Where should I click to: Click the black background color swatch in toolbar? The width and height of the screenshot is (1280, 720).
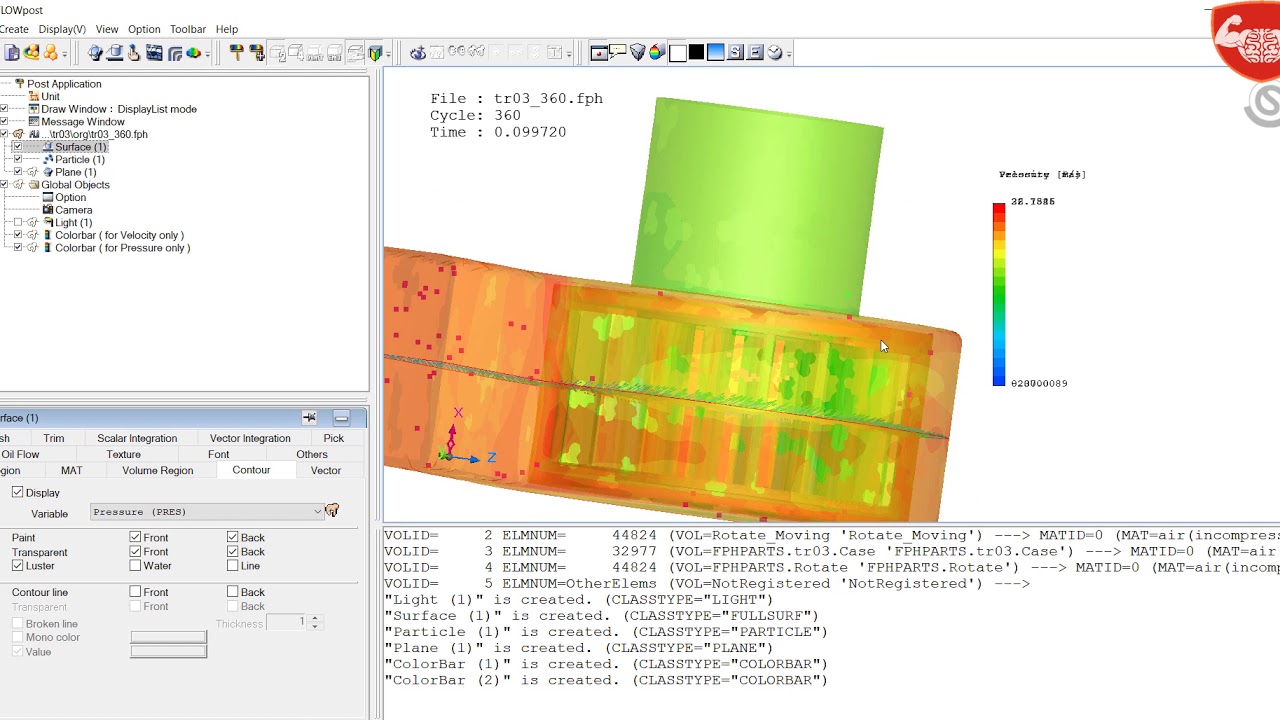pos(696,53)
